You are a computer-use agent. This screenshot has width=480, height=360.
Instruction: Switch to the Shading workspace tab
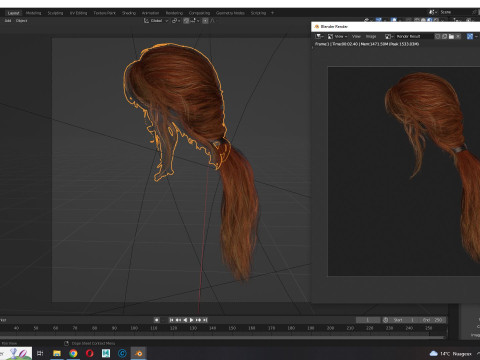[x=129, y=13]
